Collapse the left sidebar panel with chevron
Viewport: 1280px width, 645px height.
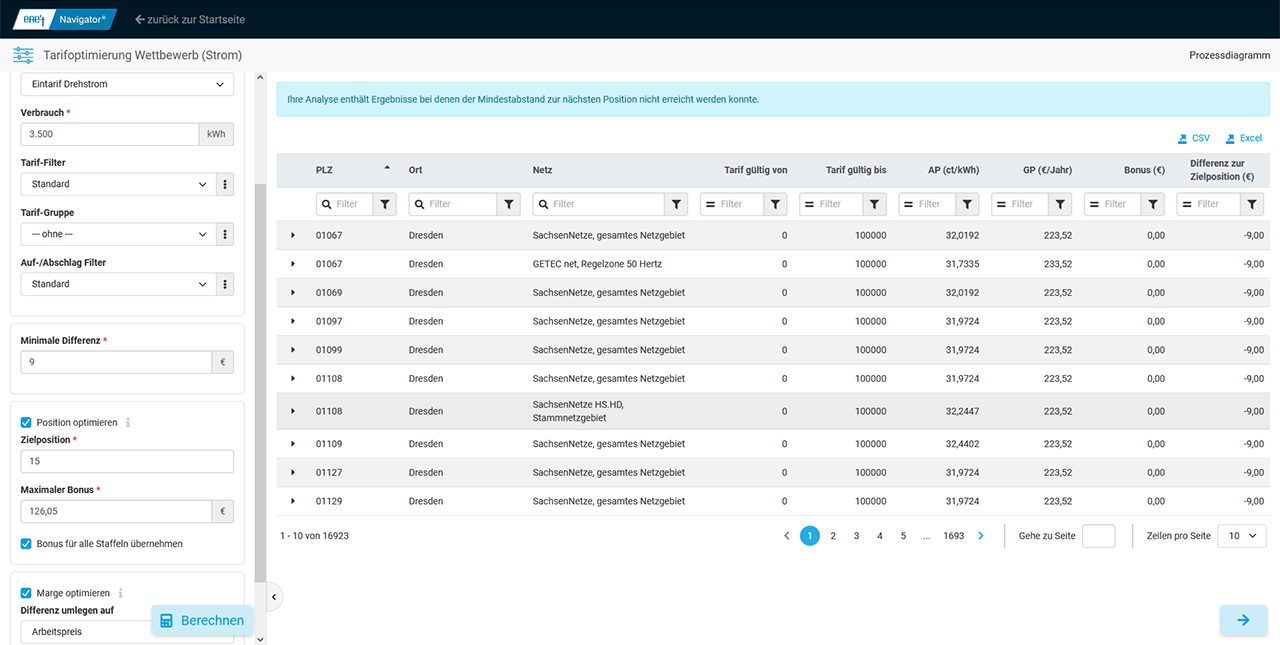(274, 597)
